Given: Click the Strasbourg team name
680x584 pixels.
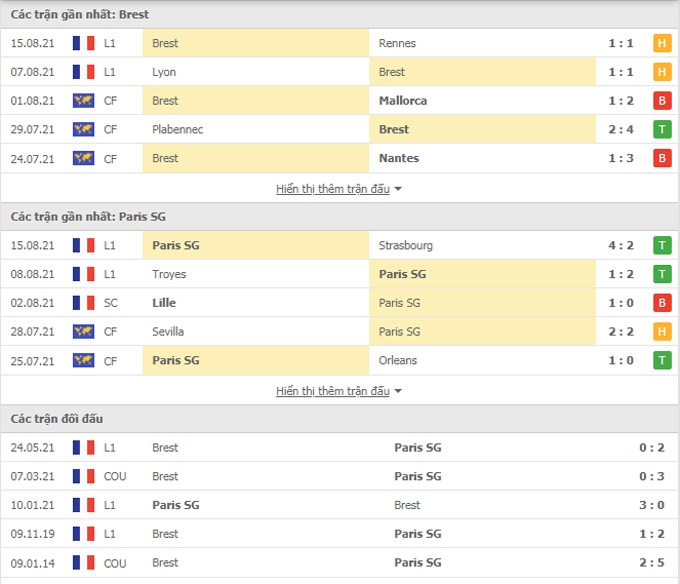Looking at the screenshot, I should tap(405, 245).
